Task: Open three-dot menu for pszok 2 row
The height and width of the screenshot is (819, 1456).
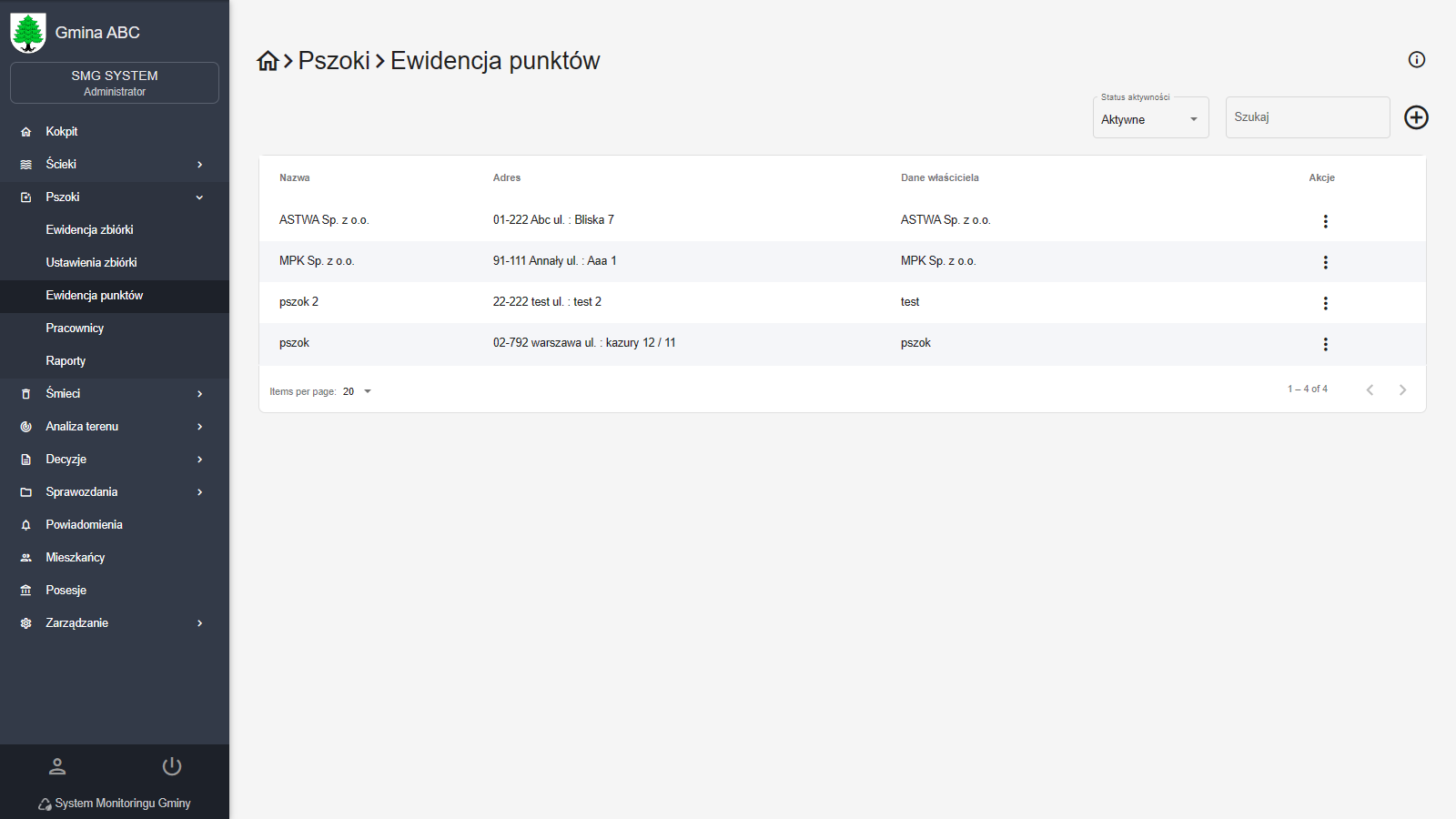Action: 1325,303
